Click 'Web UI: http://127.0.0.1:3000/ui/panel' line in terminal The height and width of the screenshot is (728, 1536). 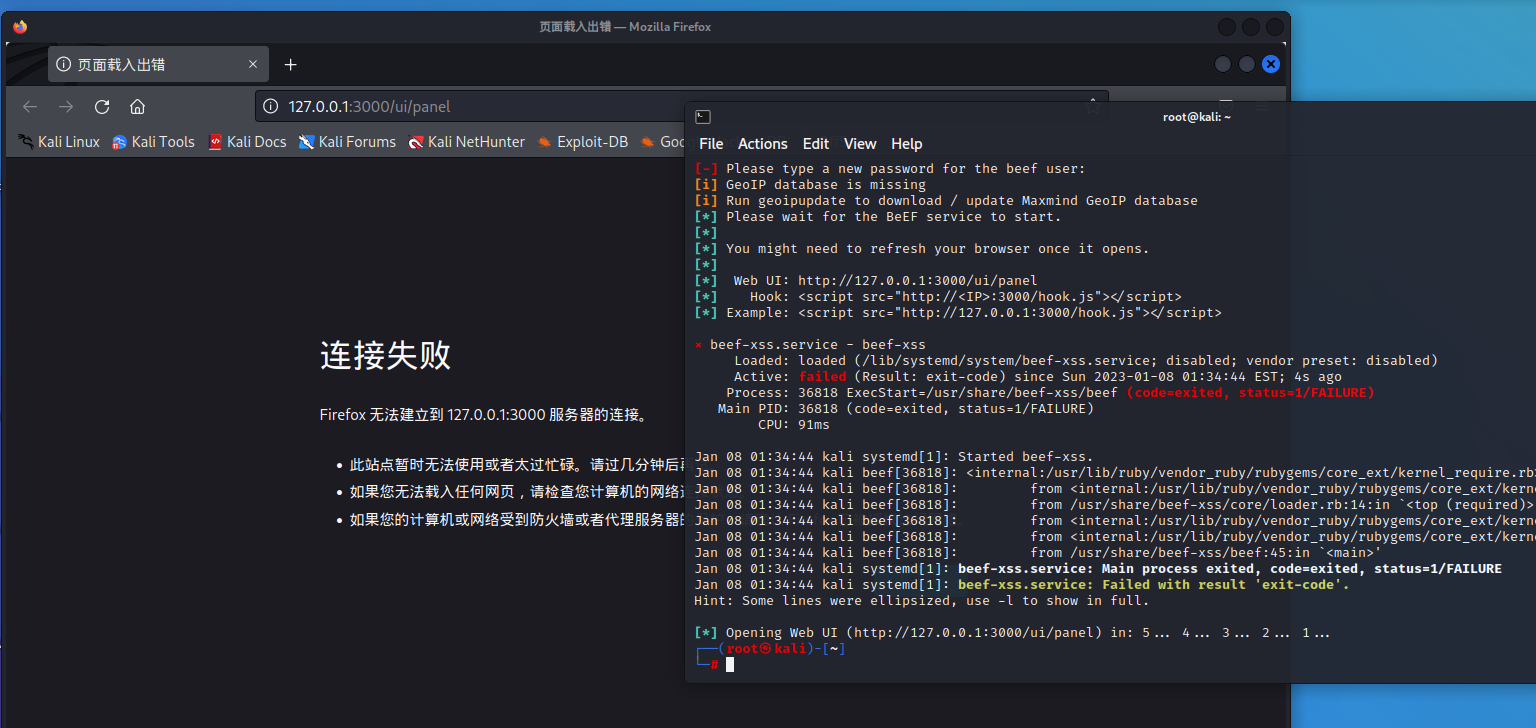(885, 280)
